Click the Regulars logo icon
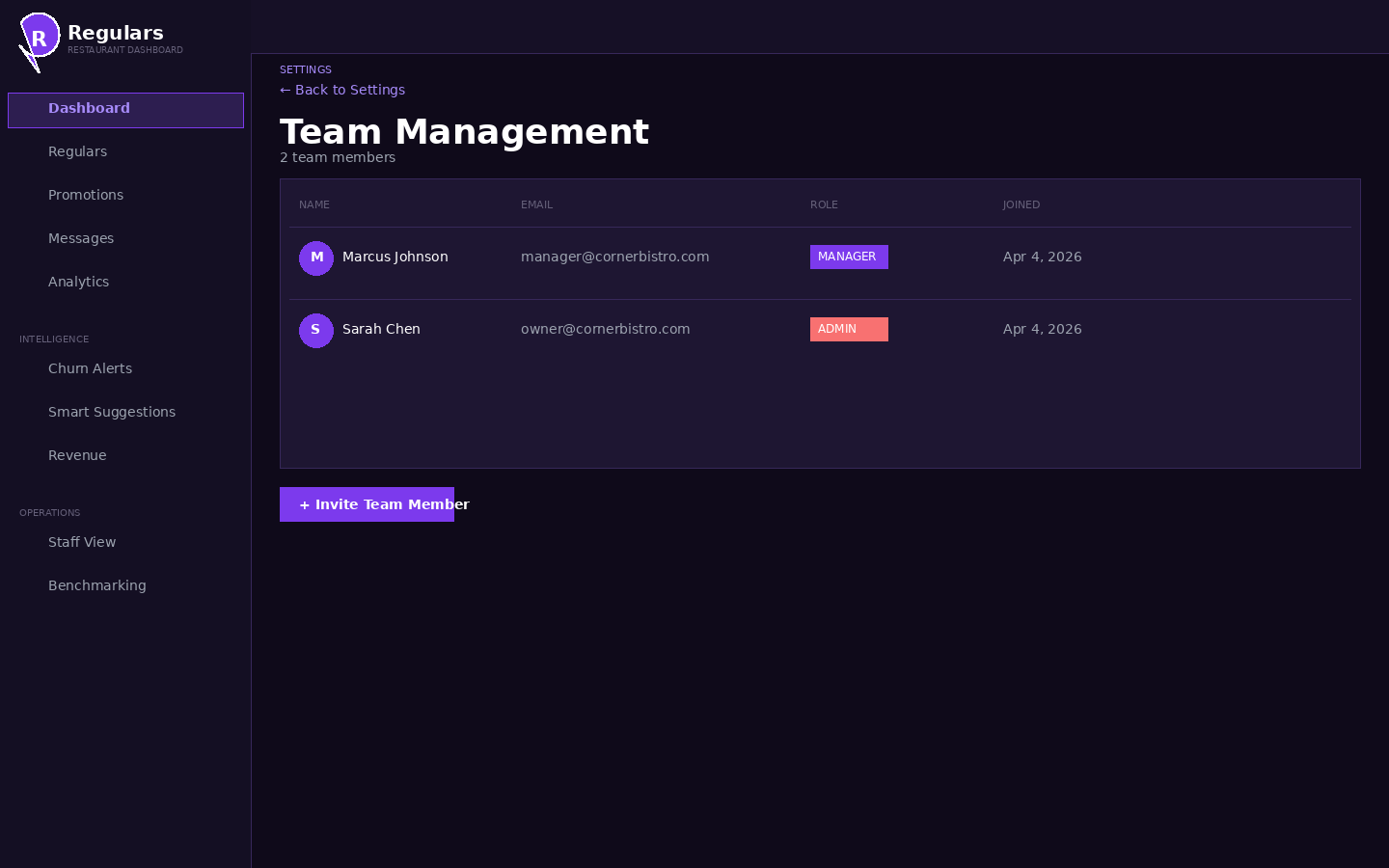Viewport: 1389px width, 868px height. 39,37
